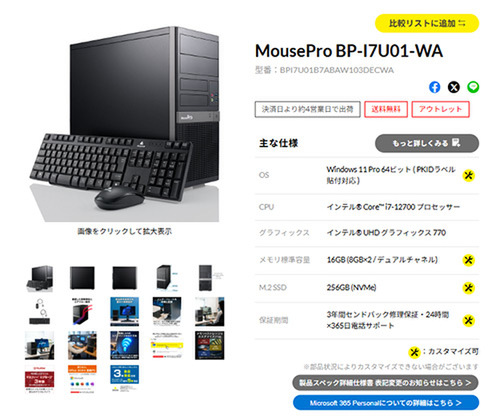Click the customize icon beside the warranty row
The image size is (500, 420).
tap(468, 320)
